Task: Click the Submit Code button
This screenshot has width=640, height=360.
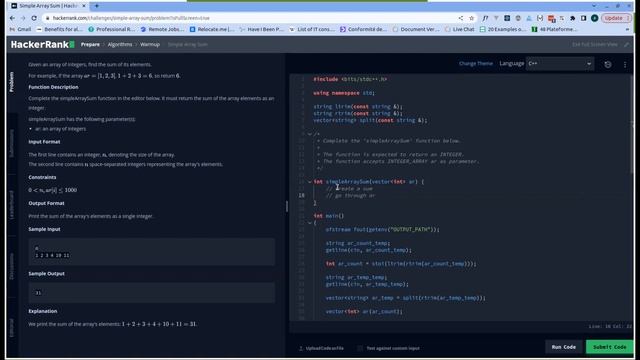Action: 610,347
